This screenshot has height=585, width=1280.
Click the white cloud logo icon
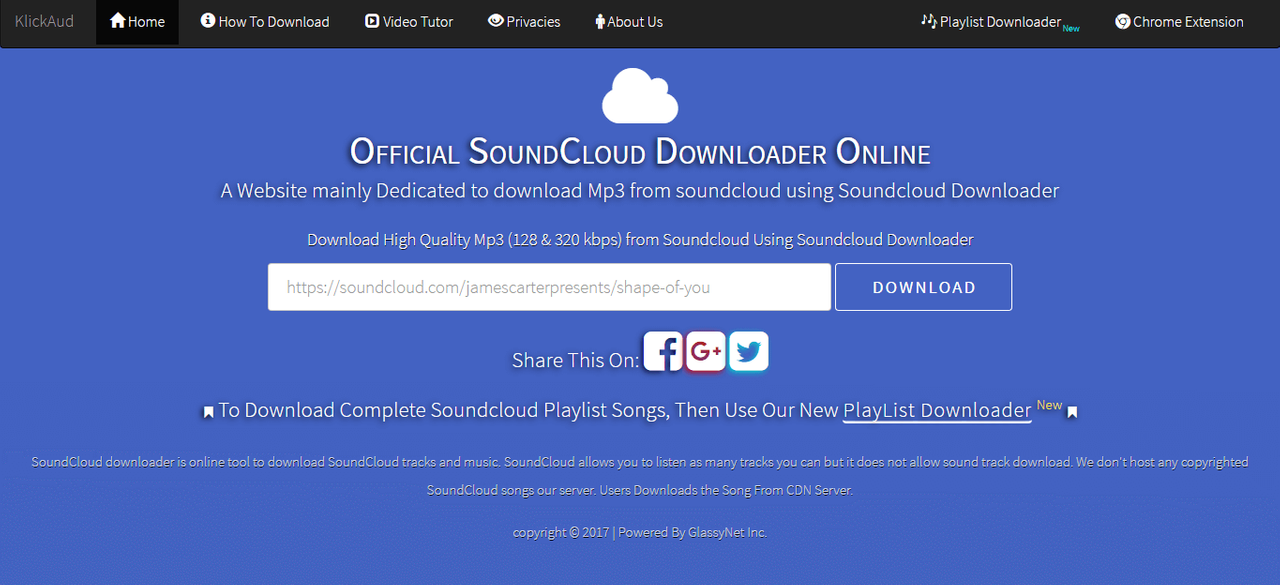pos(640,96)
